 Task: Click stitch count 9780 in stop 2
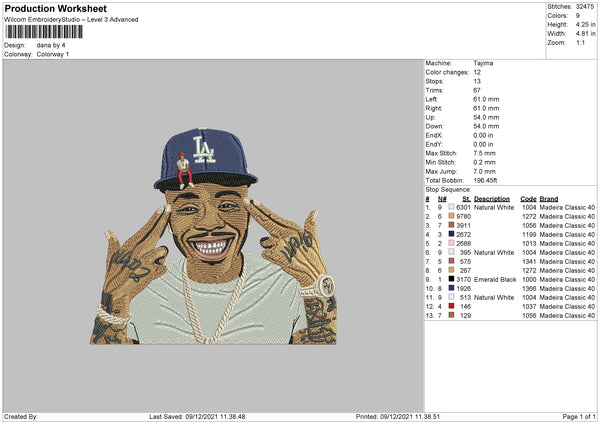coord(463,216)
